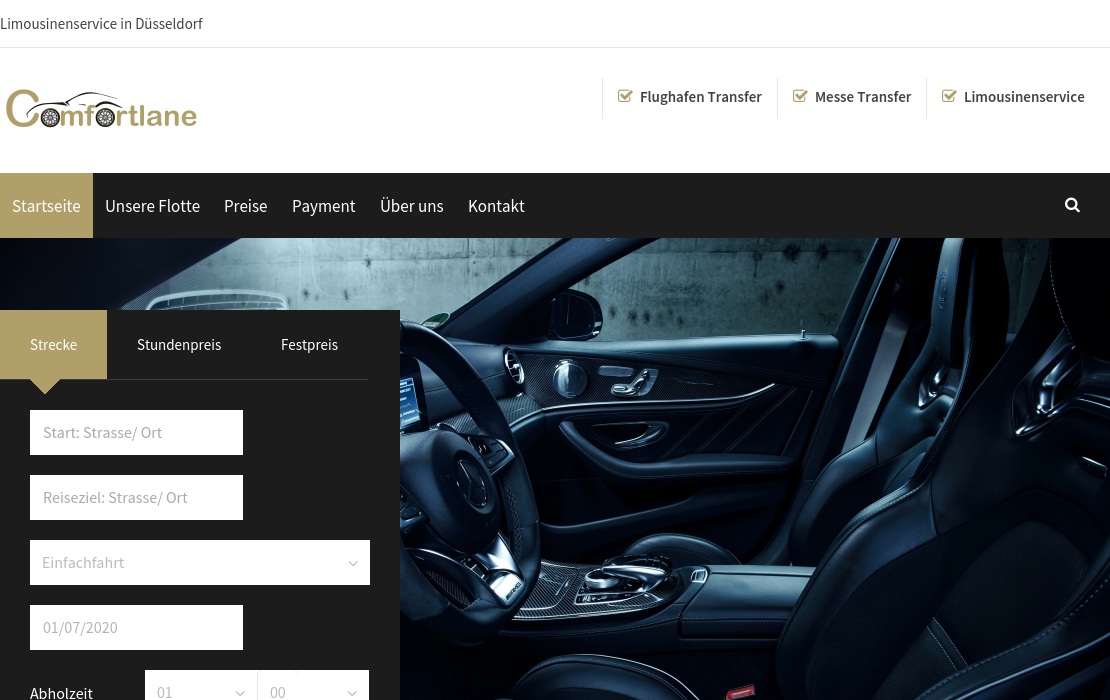Click the checkmark icon beside Flughafen Transfer
The width and height of the screenshot is (1110, 700).
pyautogui.click(x=625, y=96)
